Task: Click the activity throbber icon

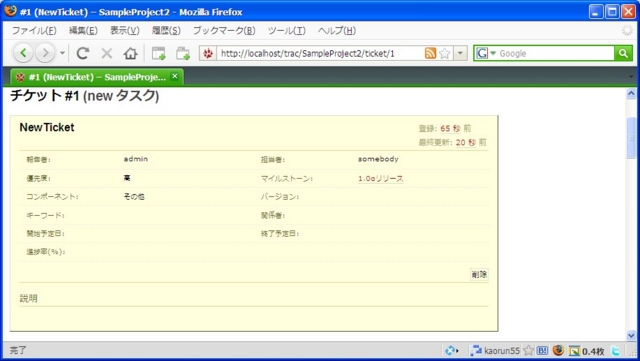Action: coord(627,31)
